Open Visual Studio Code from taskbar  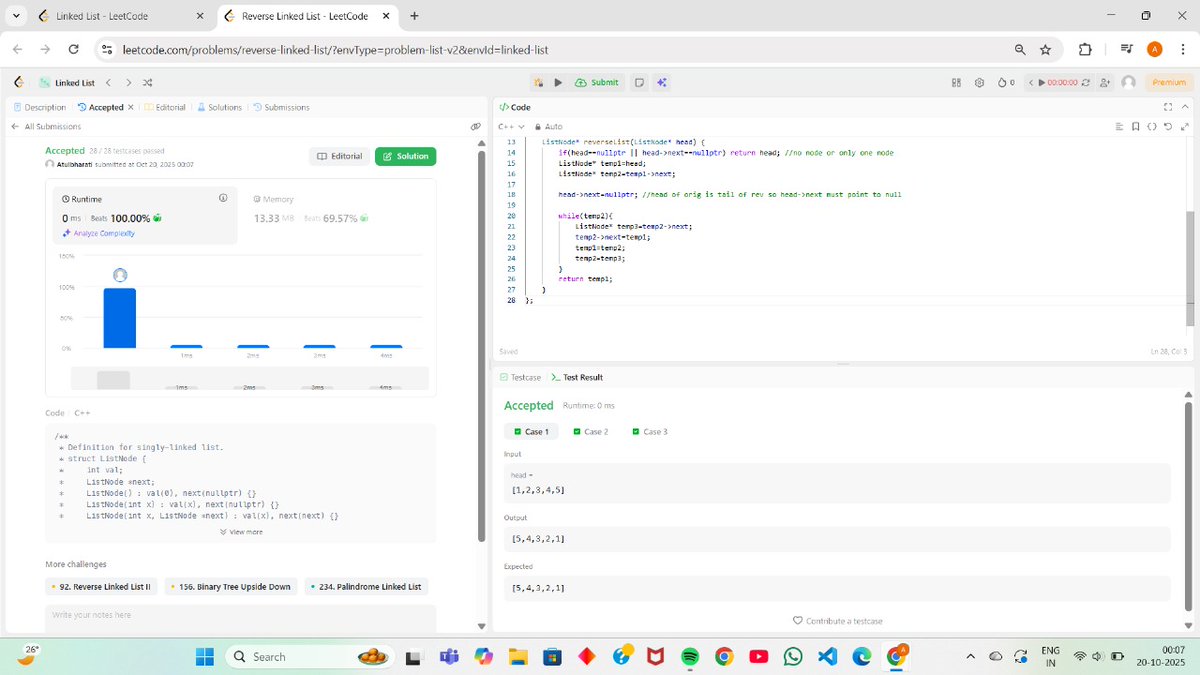pyautogui.click(x=827, y=656)
